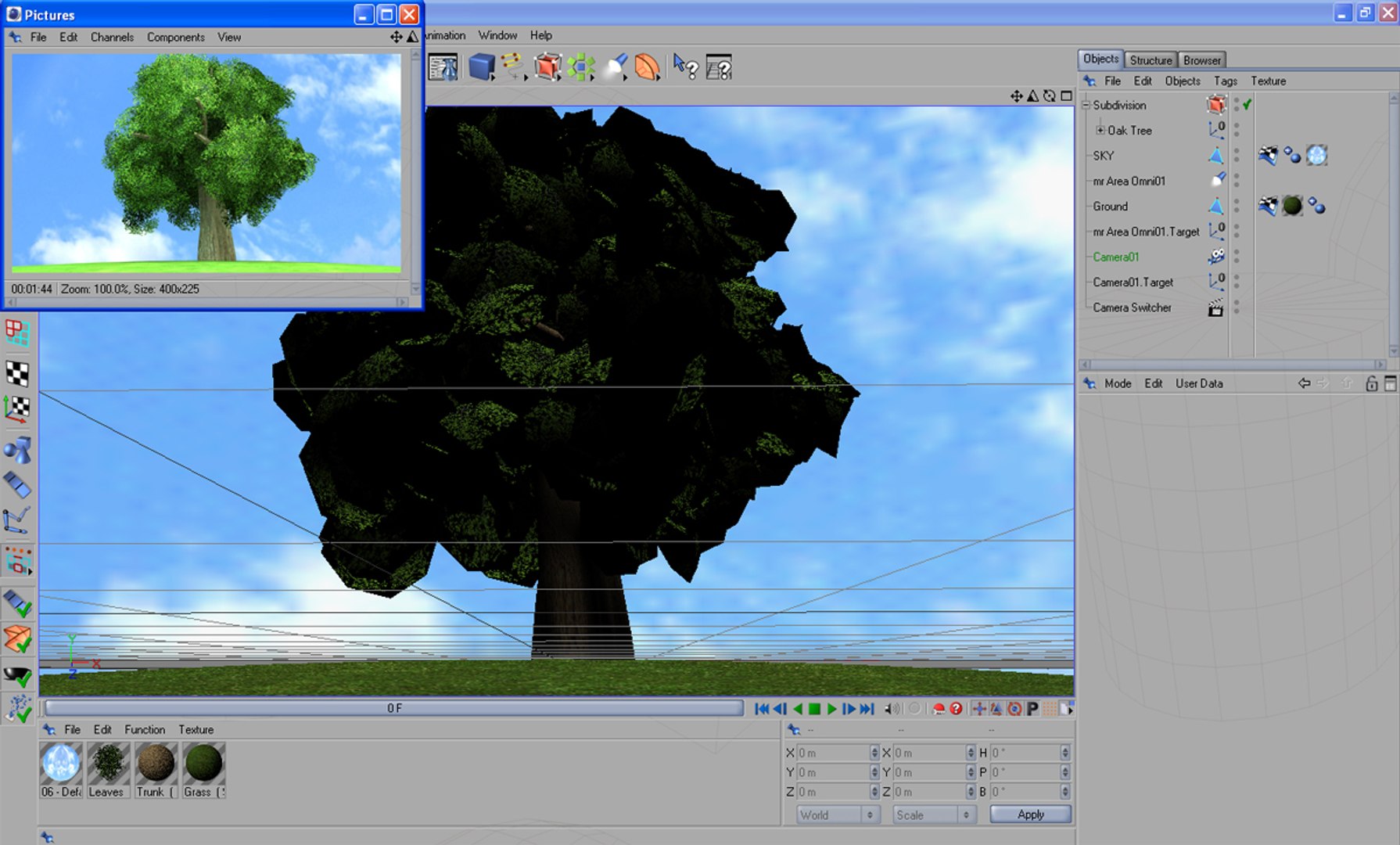
Task: Click the Y position input field
Action: [x=832, y=772]
